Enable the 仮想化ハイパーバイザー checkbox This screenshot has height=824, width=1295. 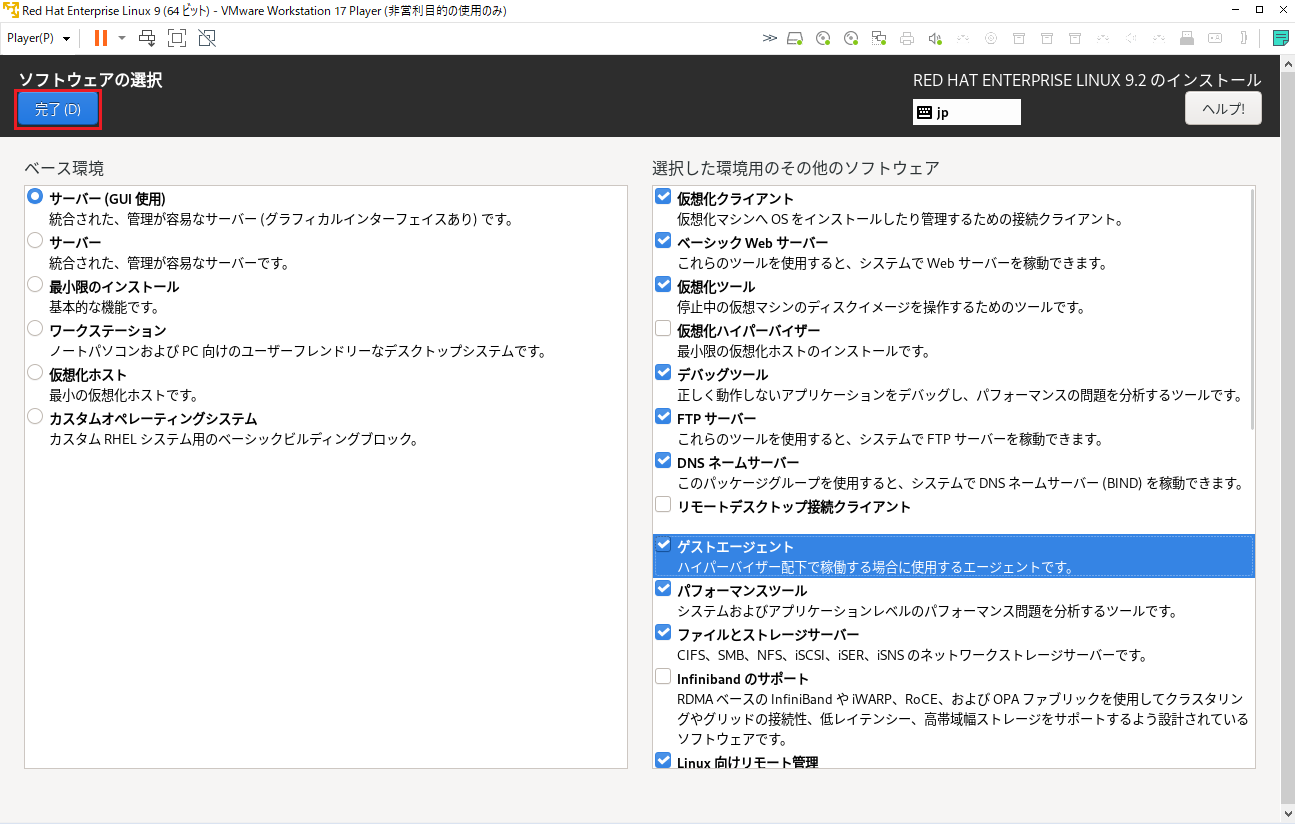663,328
